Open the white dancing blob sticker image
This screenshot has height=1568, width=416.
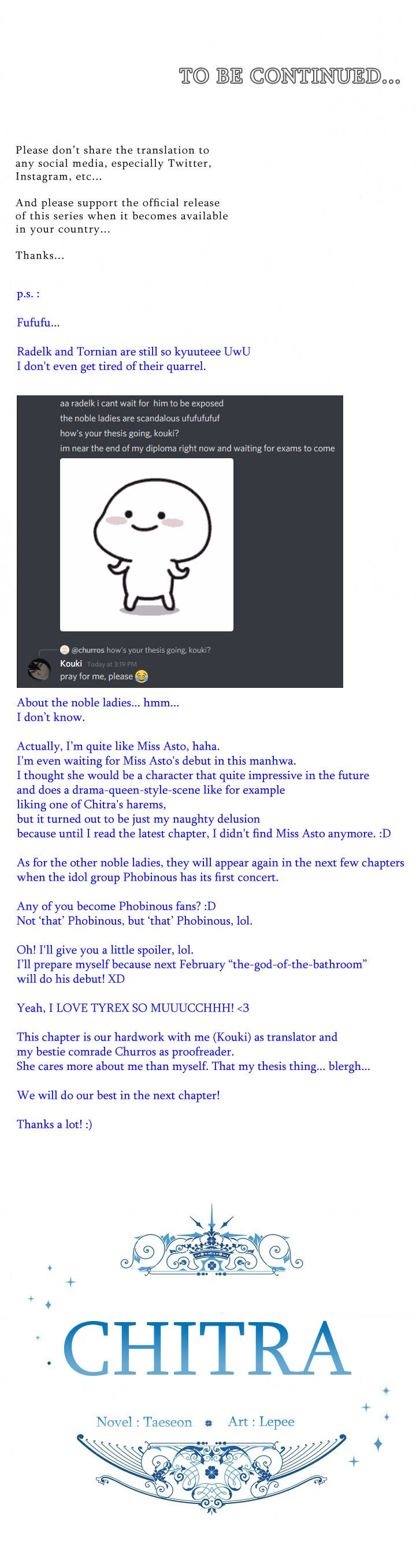tap(146, 544)
